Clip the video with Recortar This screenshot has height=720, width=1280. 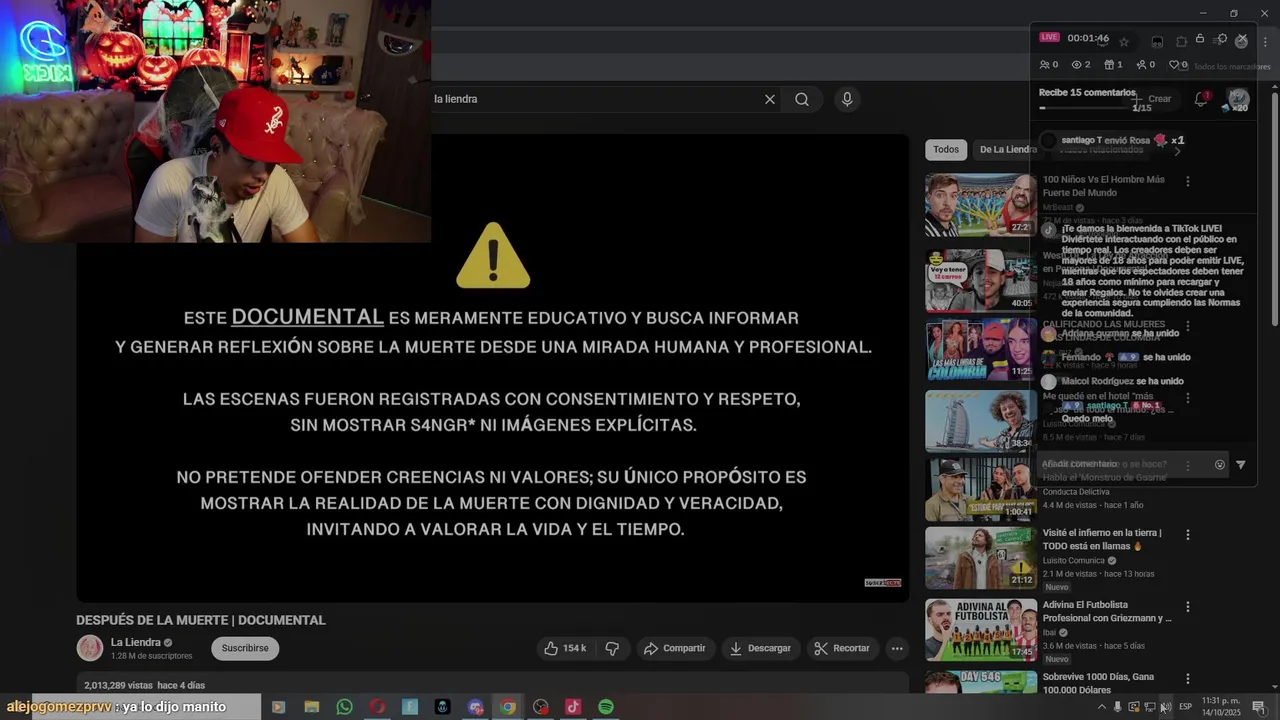(x=842, y=648)
